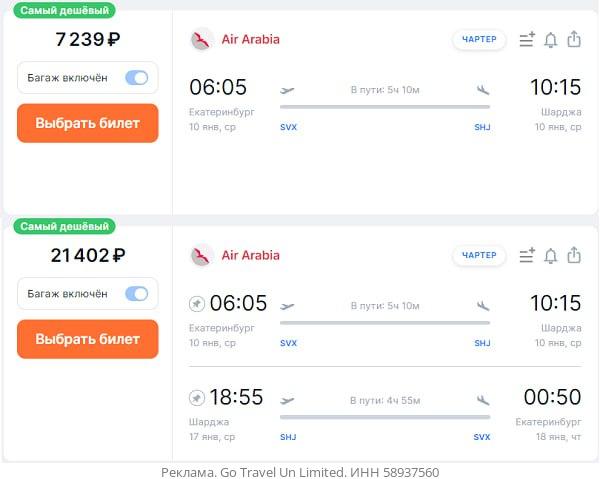Image resolution: width=600 pixels, height=479 pixels.
Task: Click ЧАРТЕР badge on first ticket
Action: pos(479,39)
